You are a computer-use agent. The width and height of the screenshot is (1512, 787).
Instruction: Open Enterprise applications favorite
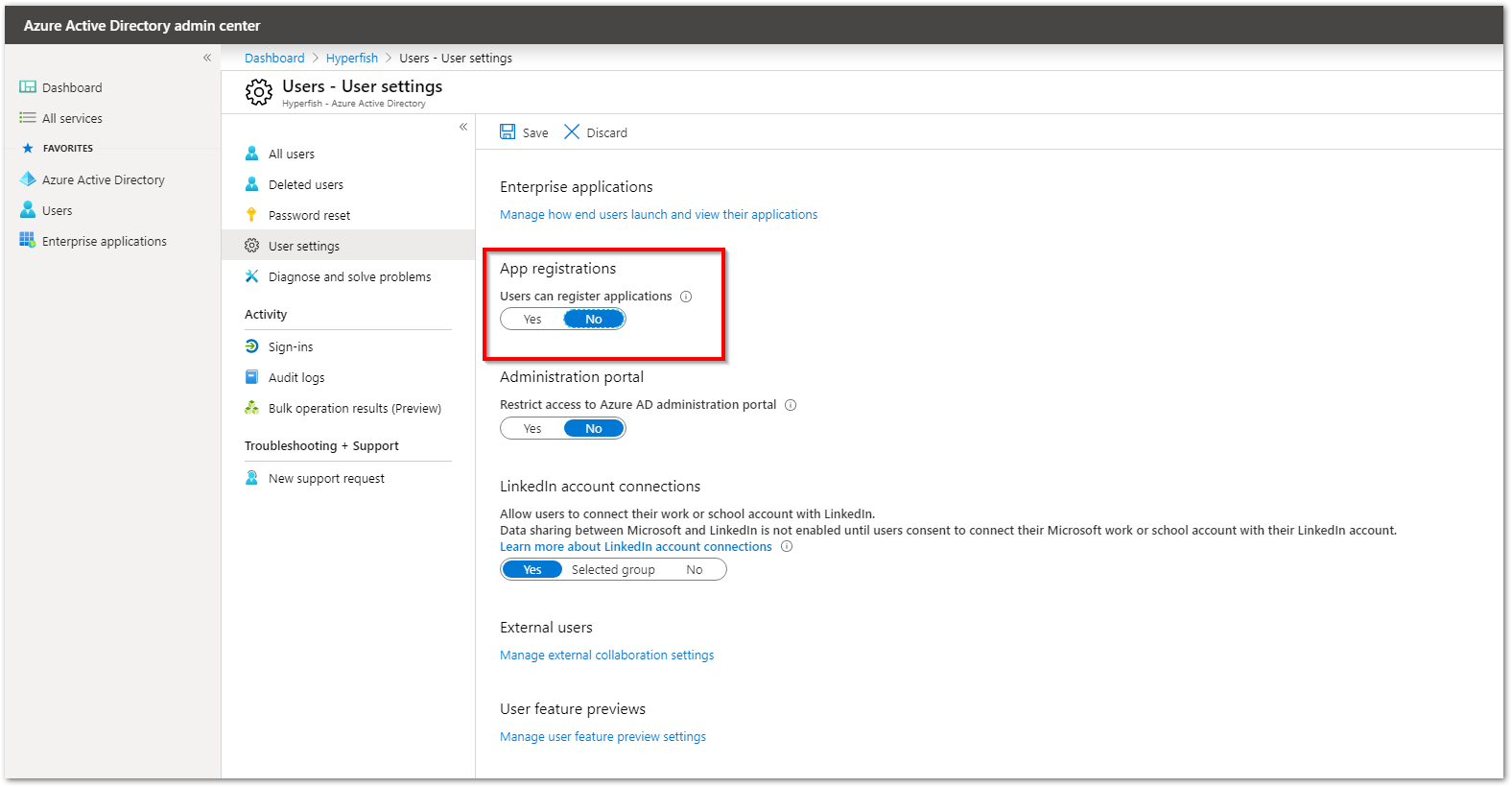click(x=105, y=241)
